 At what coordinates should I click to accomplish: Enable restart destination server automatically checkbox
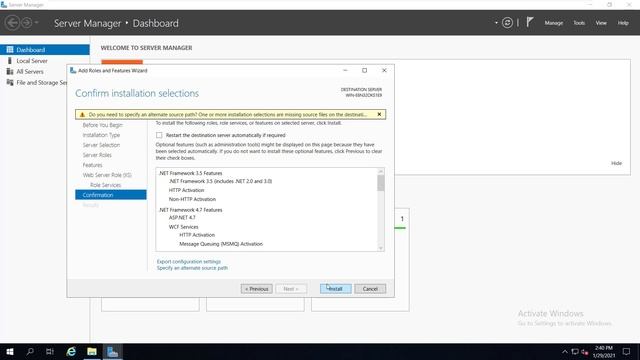[x=159, y=135]
